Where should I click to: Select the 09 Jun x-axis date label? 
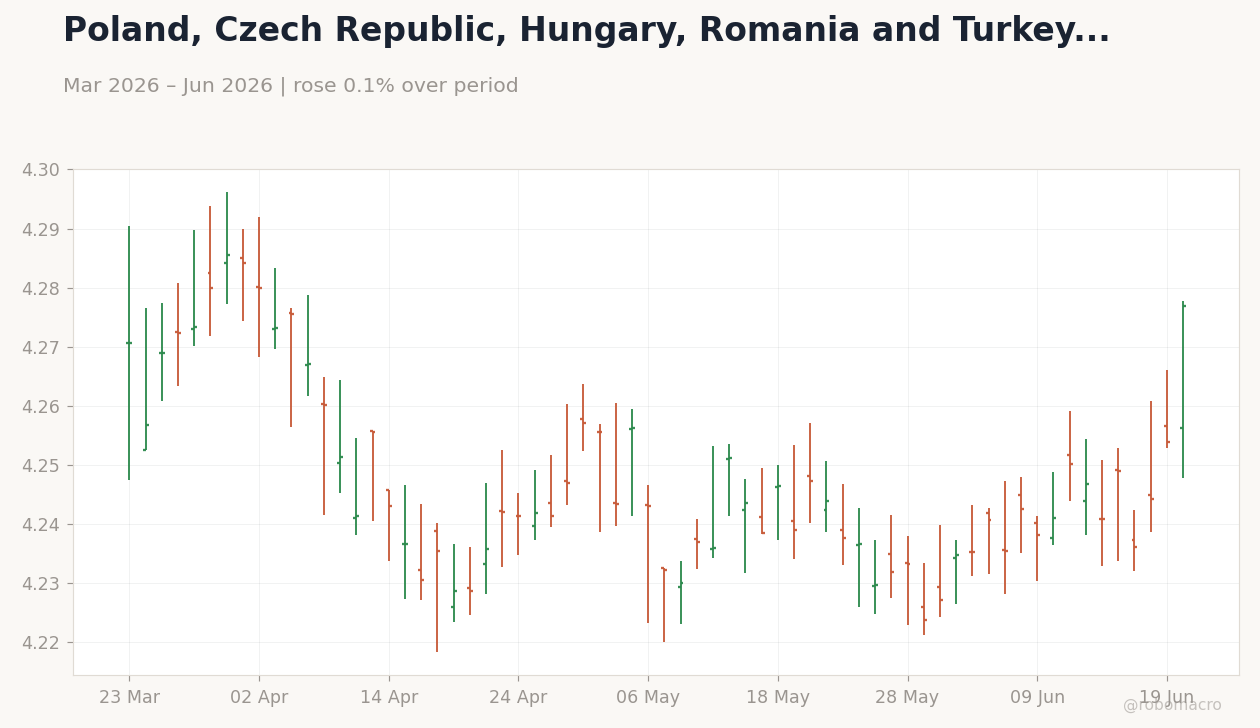[x=1037, y=698]
